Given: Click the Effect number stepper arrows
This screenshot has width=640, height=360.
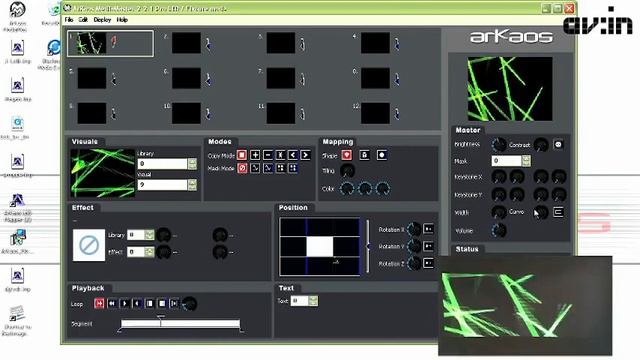Looking at the screenshot, I should coord(149,252).
